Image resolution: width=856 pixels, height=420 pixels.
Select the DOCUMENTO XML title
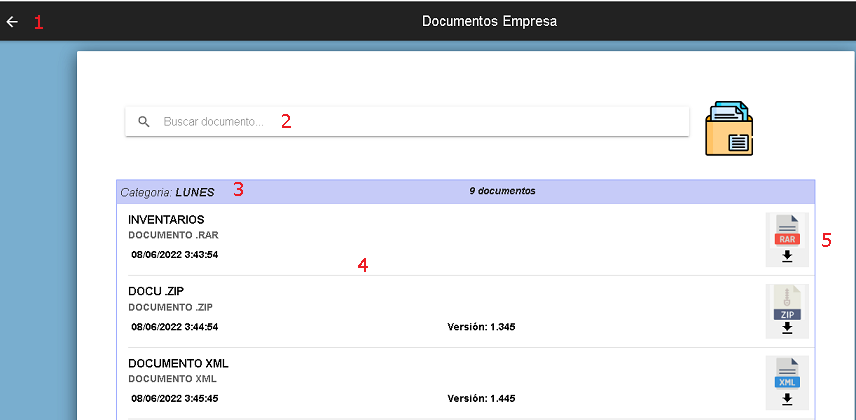pyautogui.click(x=179, y=363)
